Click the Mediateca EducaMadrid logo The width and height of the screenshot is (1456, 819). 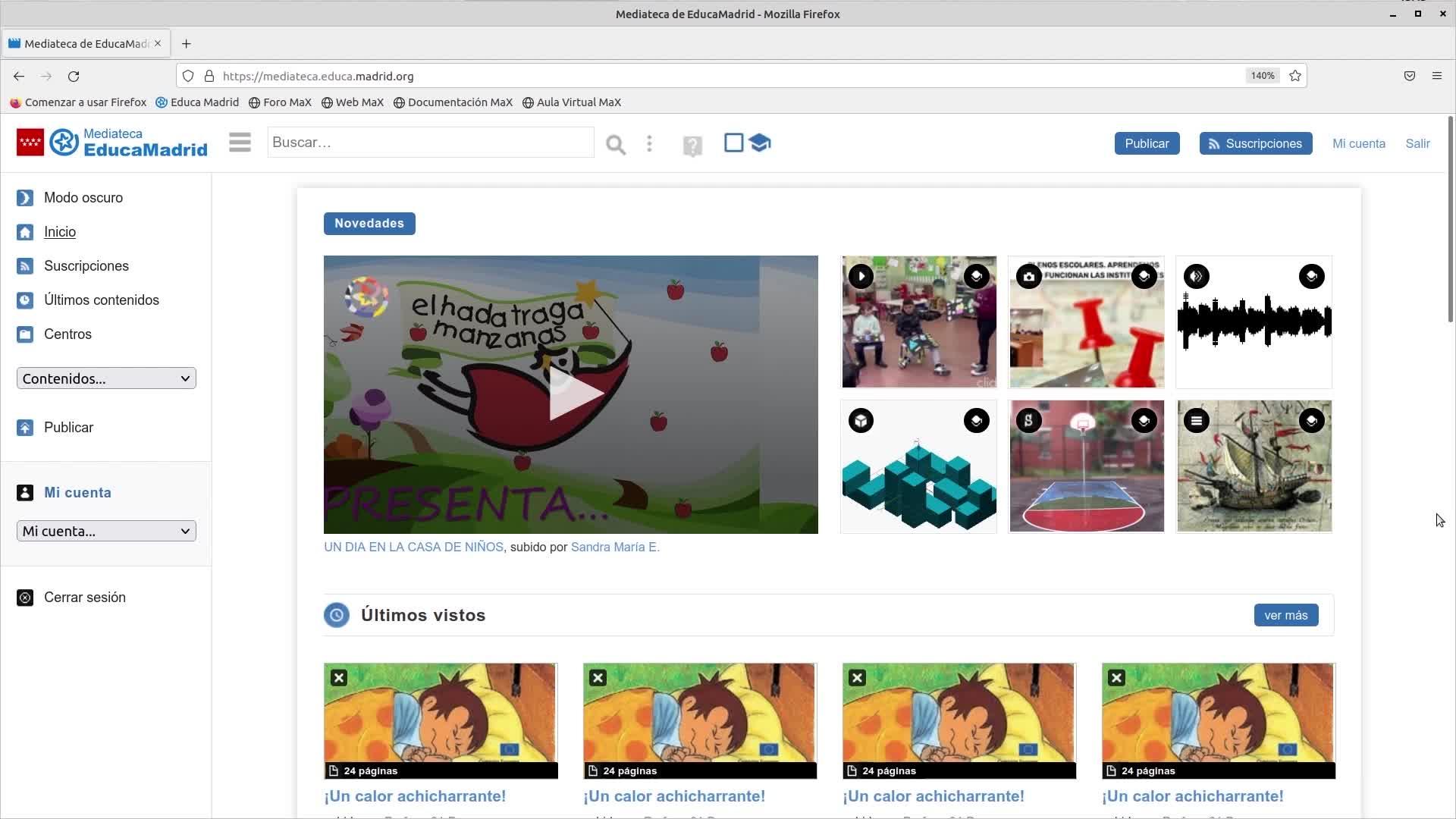coord(111,143)
